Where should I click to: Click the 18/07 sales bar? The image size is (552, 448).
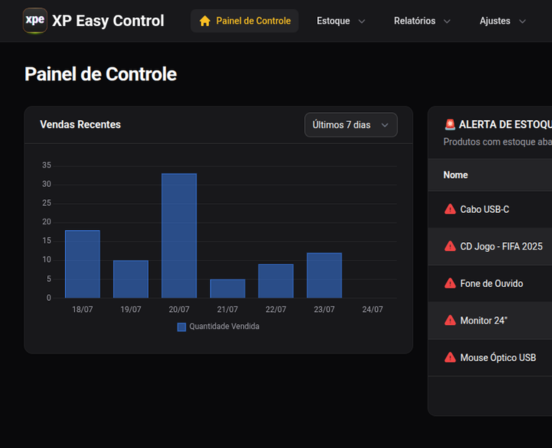(x=82, y=264)
